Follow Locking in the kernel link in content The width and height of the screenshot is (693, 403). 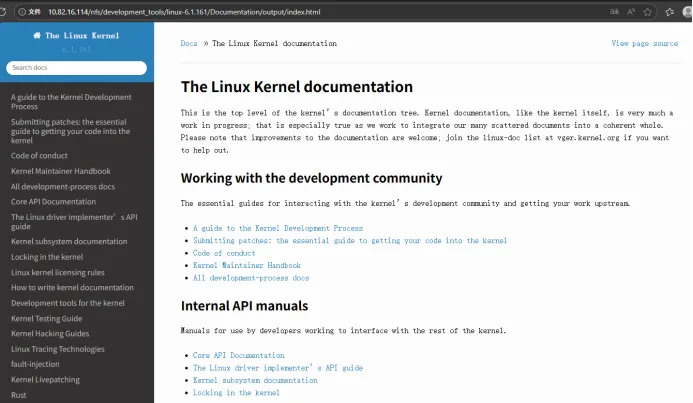click(236, 392)
